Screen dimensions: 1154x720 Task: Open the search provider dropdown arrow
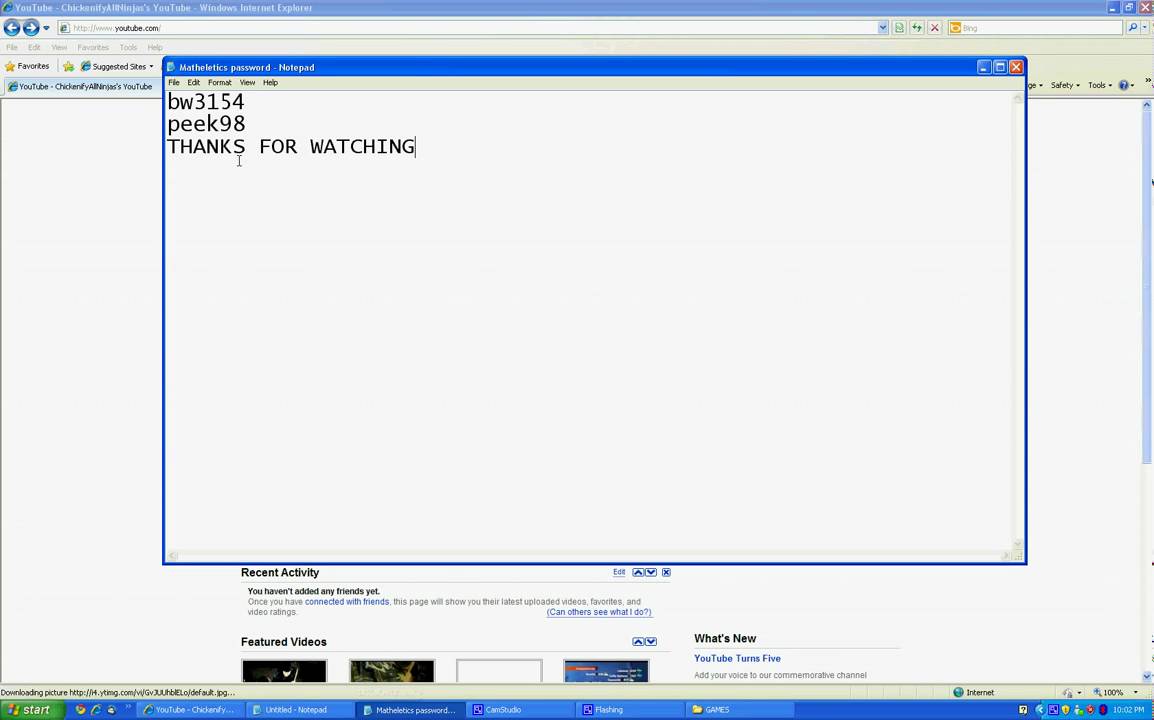click(1145, 28)
